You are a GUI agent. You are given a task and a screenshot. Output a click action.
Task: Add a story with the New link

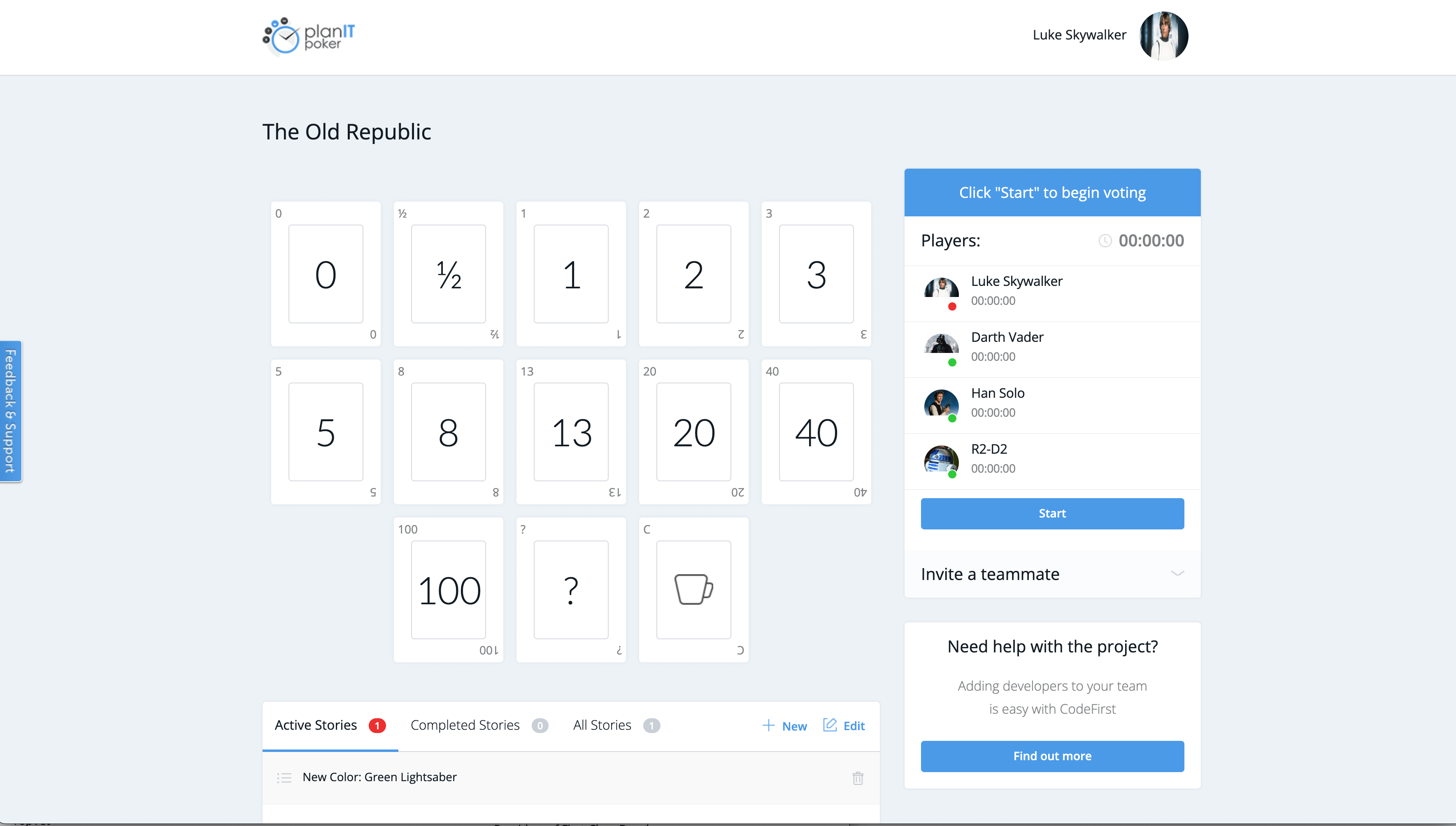tap(785, 726)
